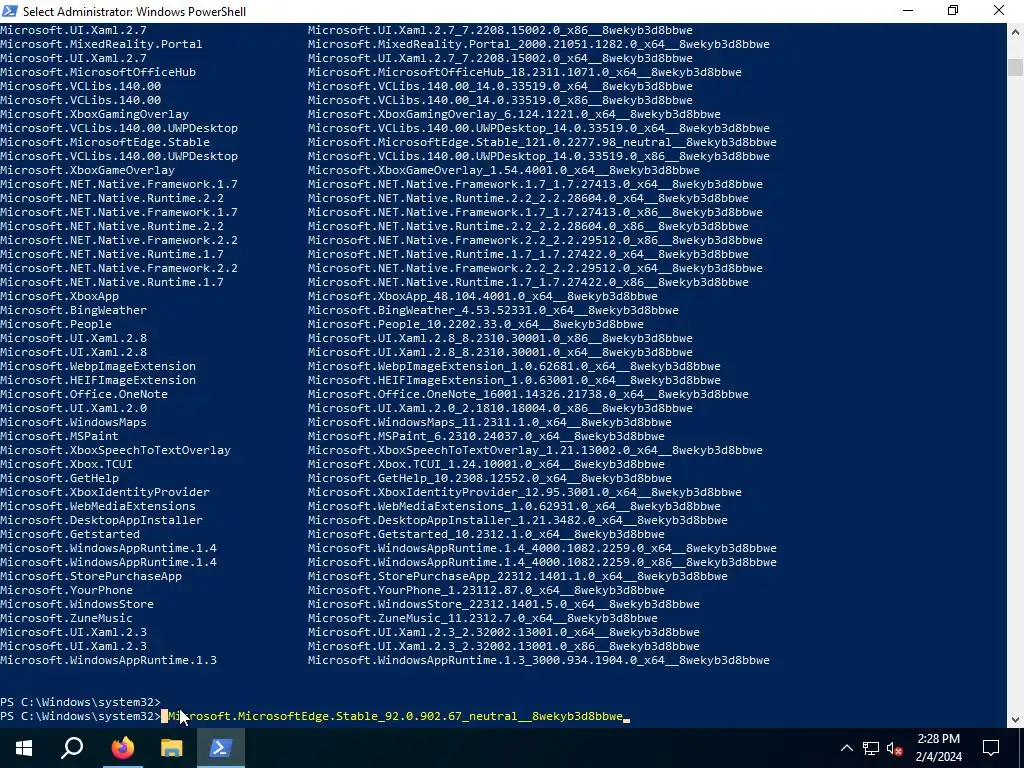Click Microsoft.WindowsMaps_11.2311.1.0_x64 full name
This screenshot has height=768, width=1024.
click(490, 423)
